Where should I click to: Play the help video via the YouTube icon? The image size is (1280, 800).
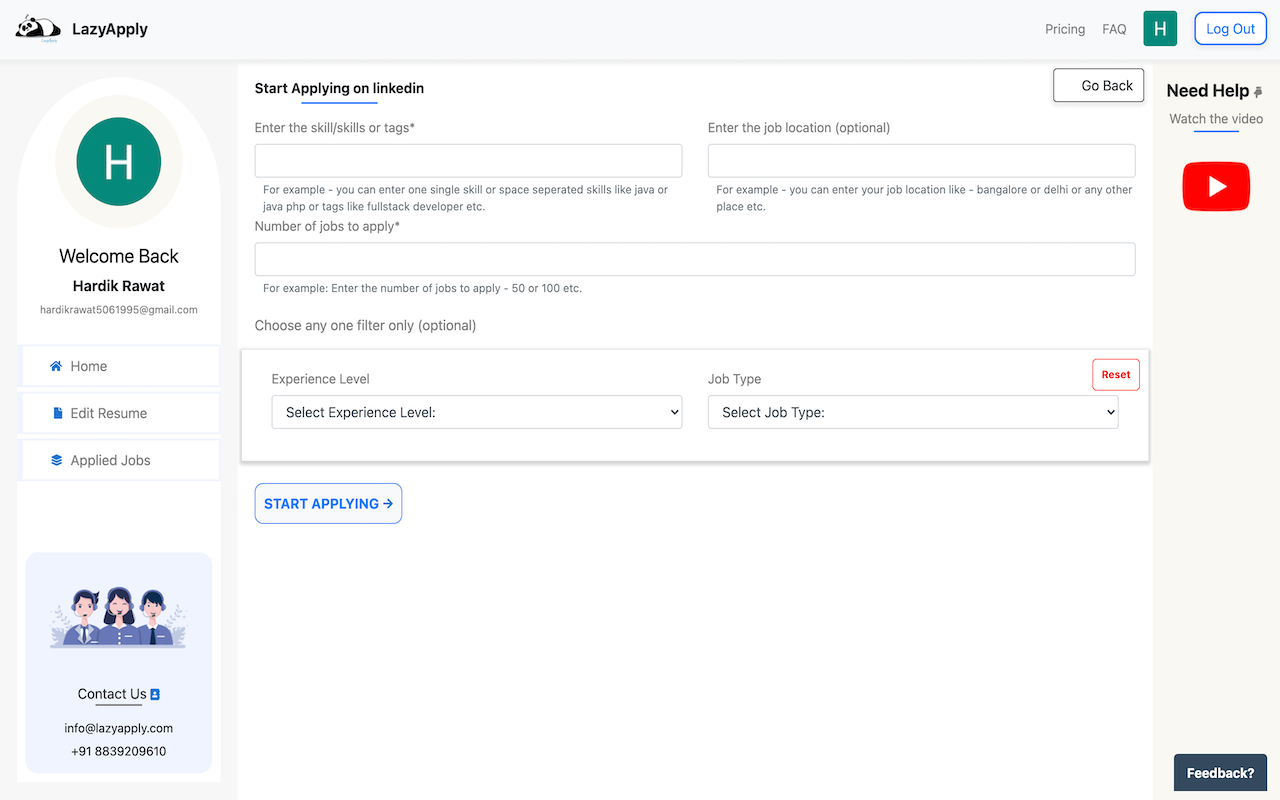point(1215,186)
